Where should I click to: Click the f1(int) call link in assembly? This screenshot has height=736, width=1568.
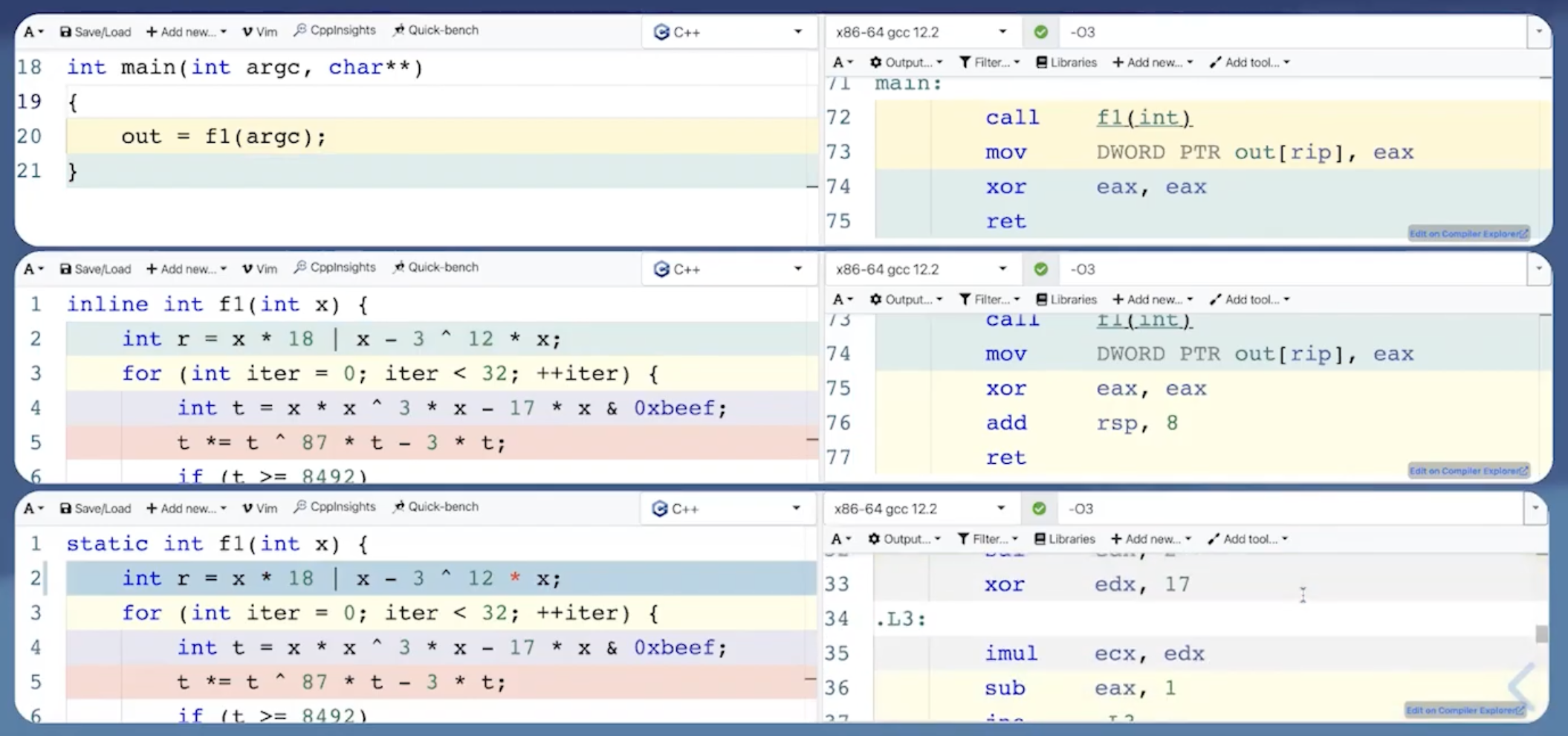(x=1144, y=117)
